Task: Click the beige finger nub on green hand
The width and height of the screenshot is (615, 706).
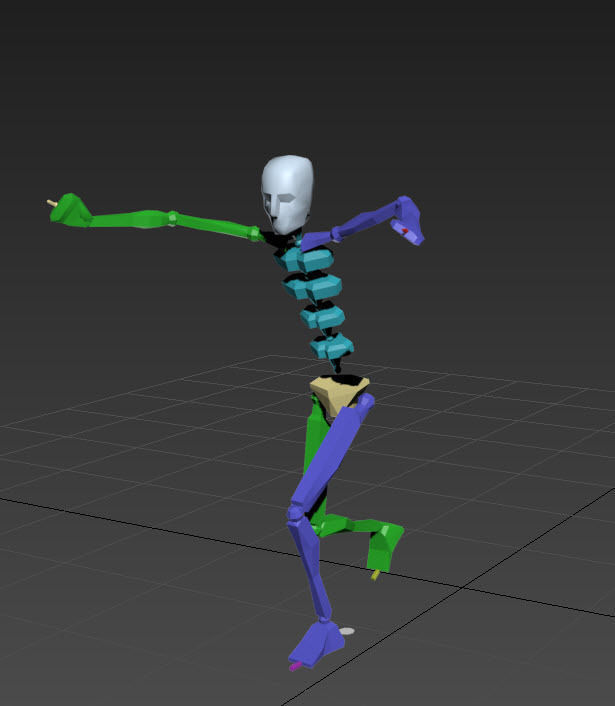Action: click(52, 204)
